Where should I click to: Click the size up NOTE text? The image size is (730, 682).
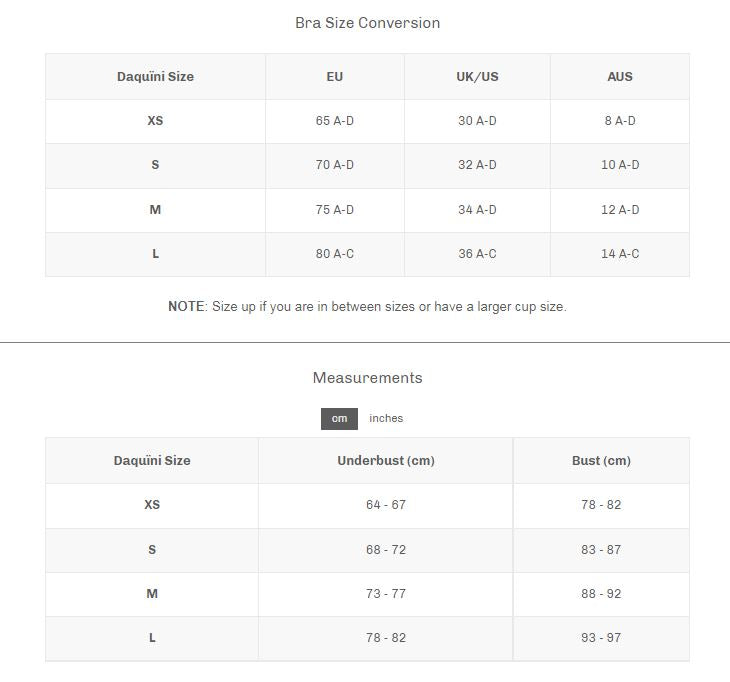[367, 307]
